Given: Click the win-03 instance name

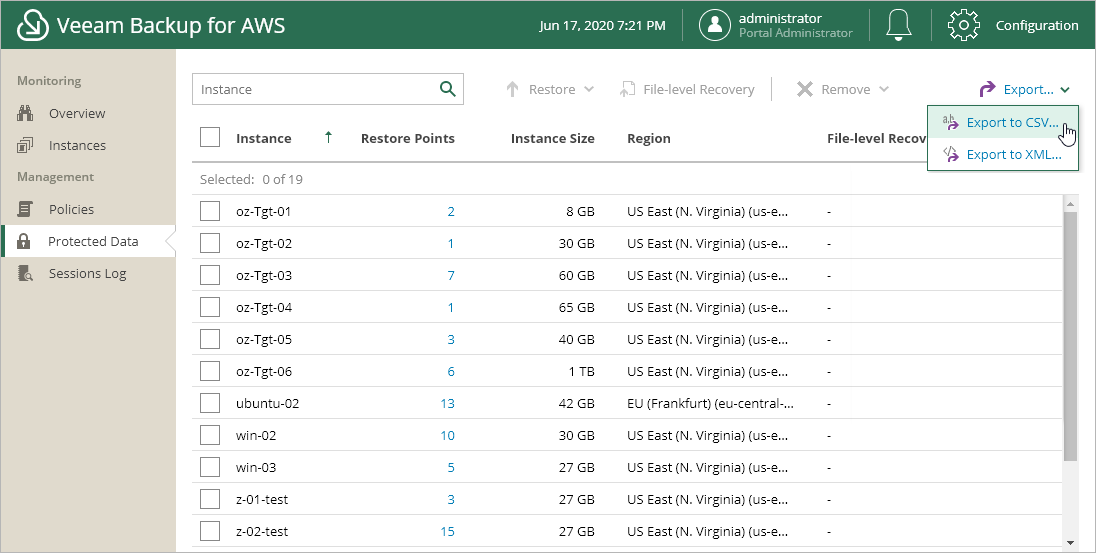Looking at the screenshot, I should [256, 467].
